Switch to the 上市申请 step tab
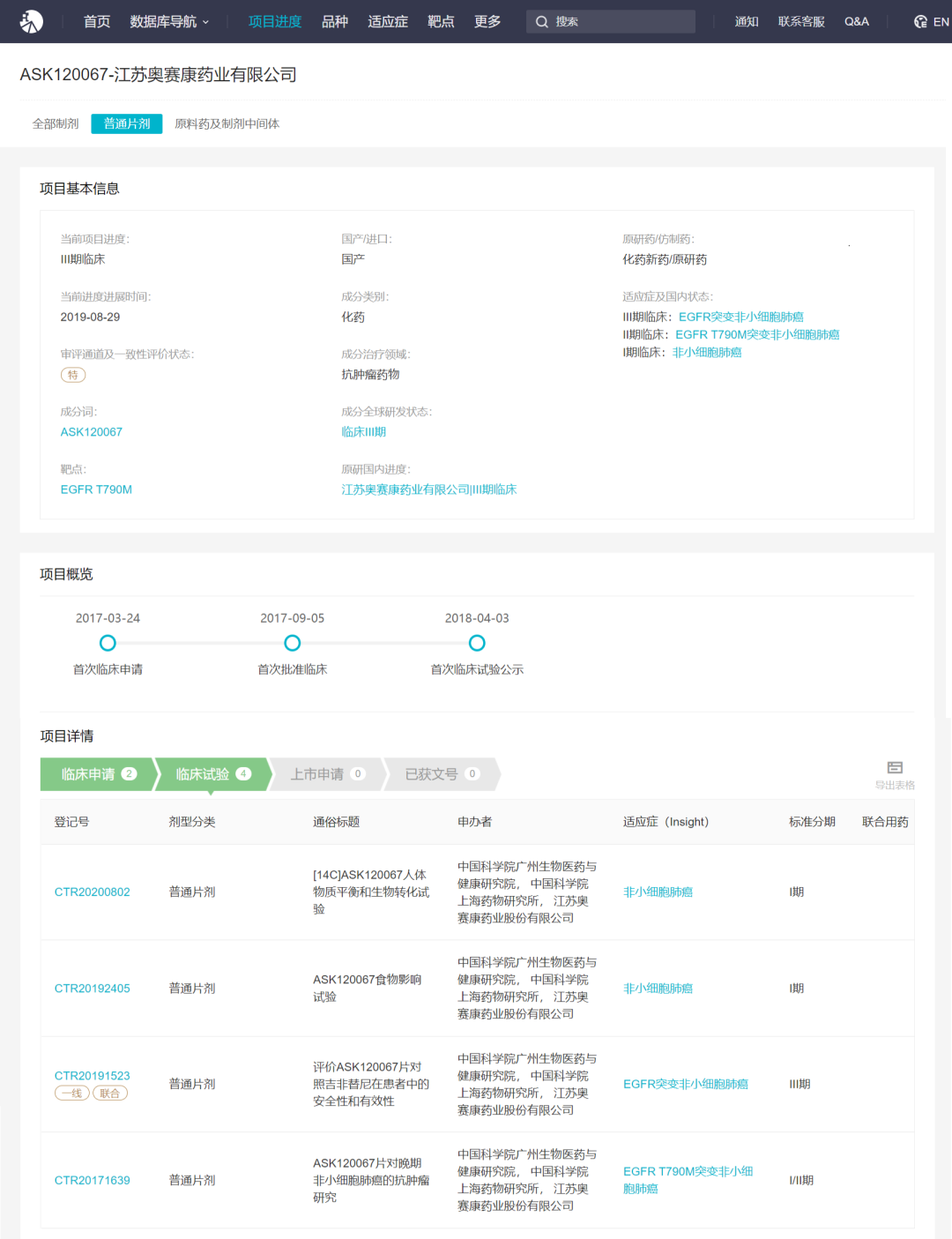The image size is (952, 1239). click(327, 774)
